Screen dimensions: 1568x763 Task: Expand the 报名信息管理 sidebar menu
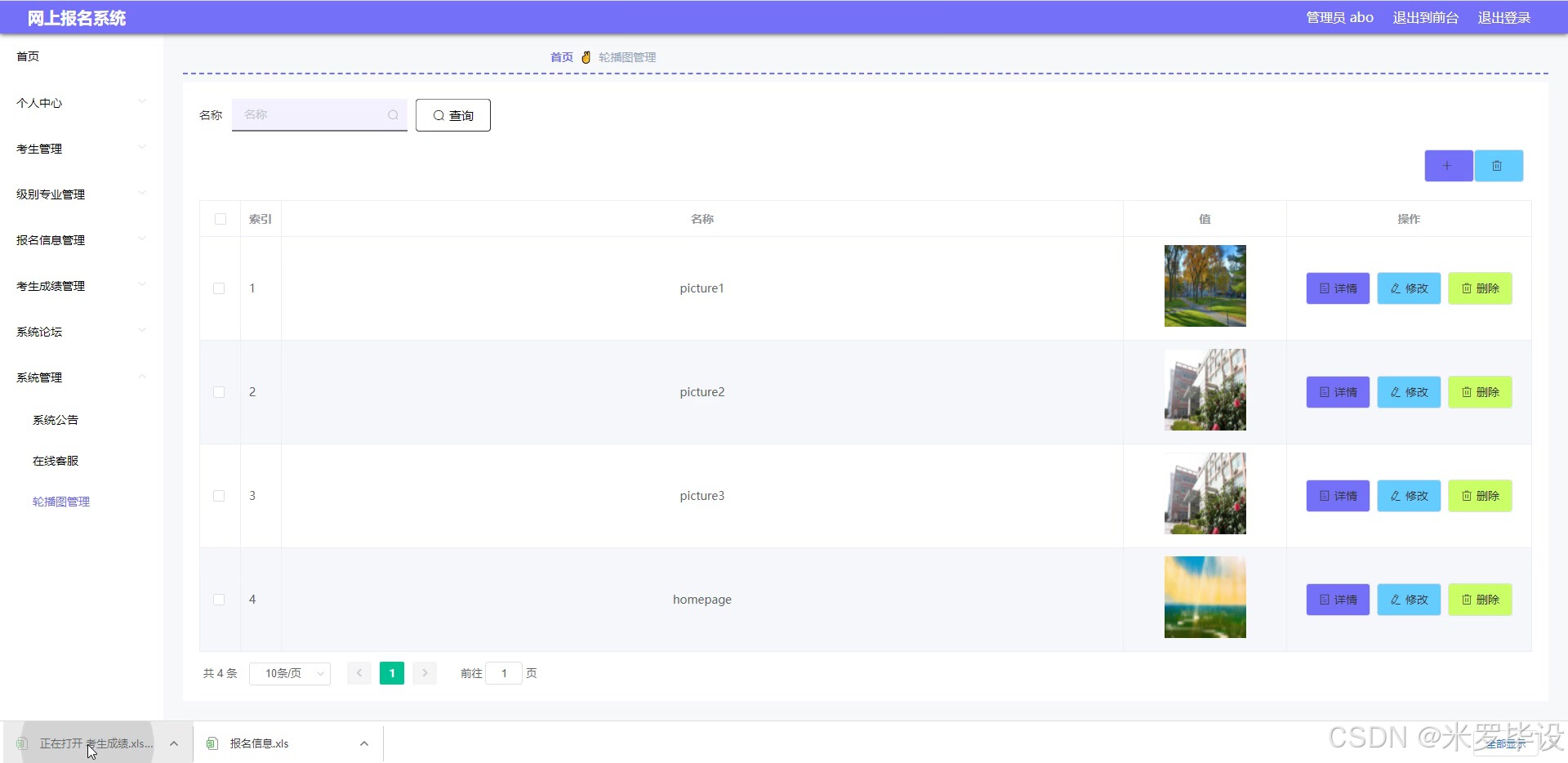tap(82, 240)
